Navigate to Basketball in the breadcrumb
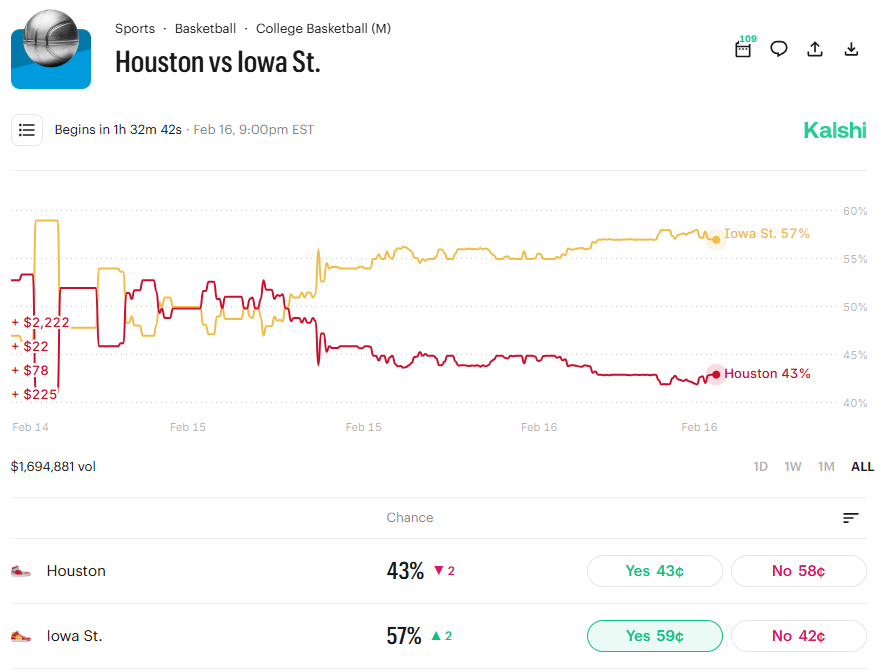This screenshot has width=888, height=672. click(x=205, y=28)
